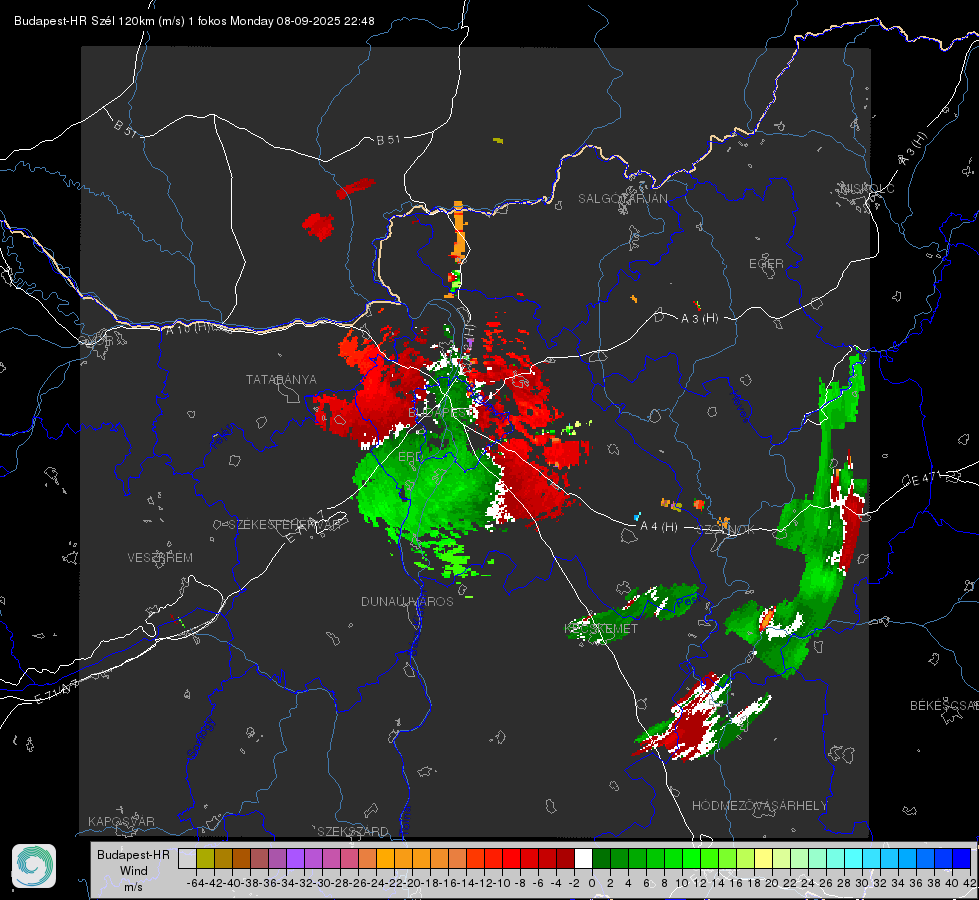Click the 42 legend value

coord(970,883)
